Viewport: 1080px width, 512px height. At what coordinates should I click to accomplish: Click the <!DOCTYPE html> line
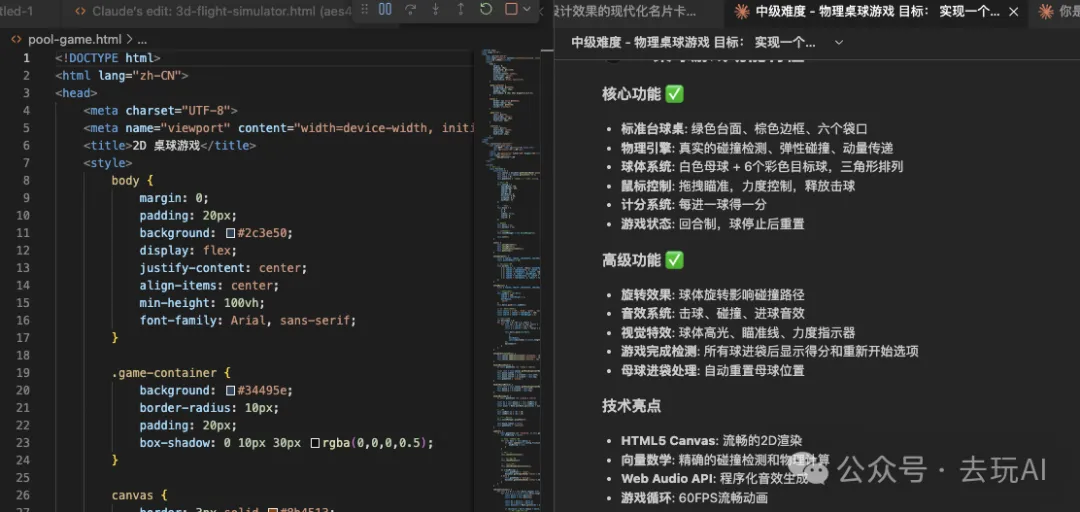pyautogui.click(x=108, y=58)
